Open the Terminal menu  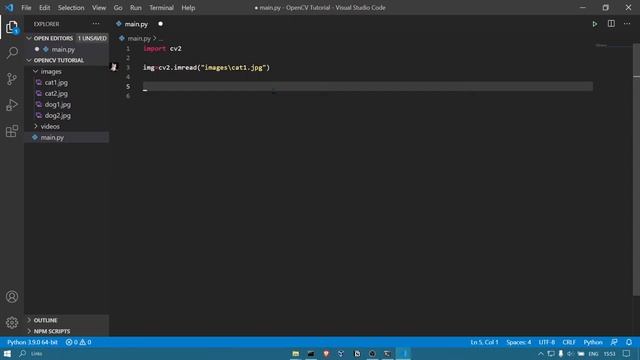[x=161, y=8]
